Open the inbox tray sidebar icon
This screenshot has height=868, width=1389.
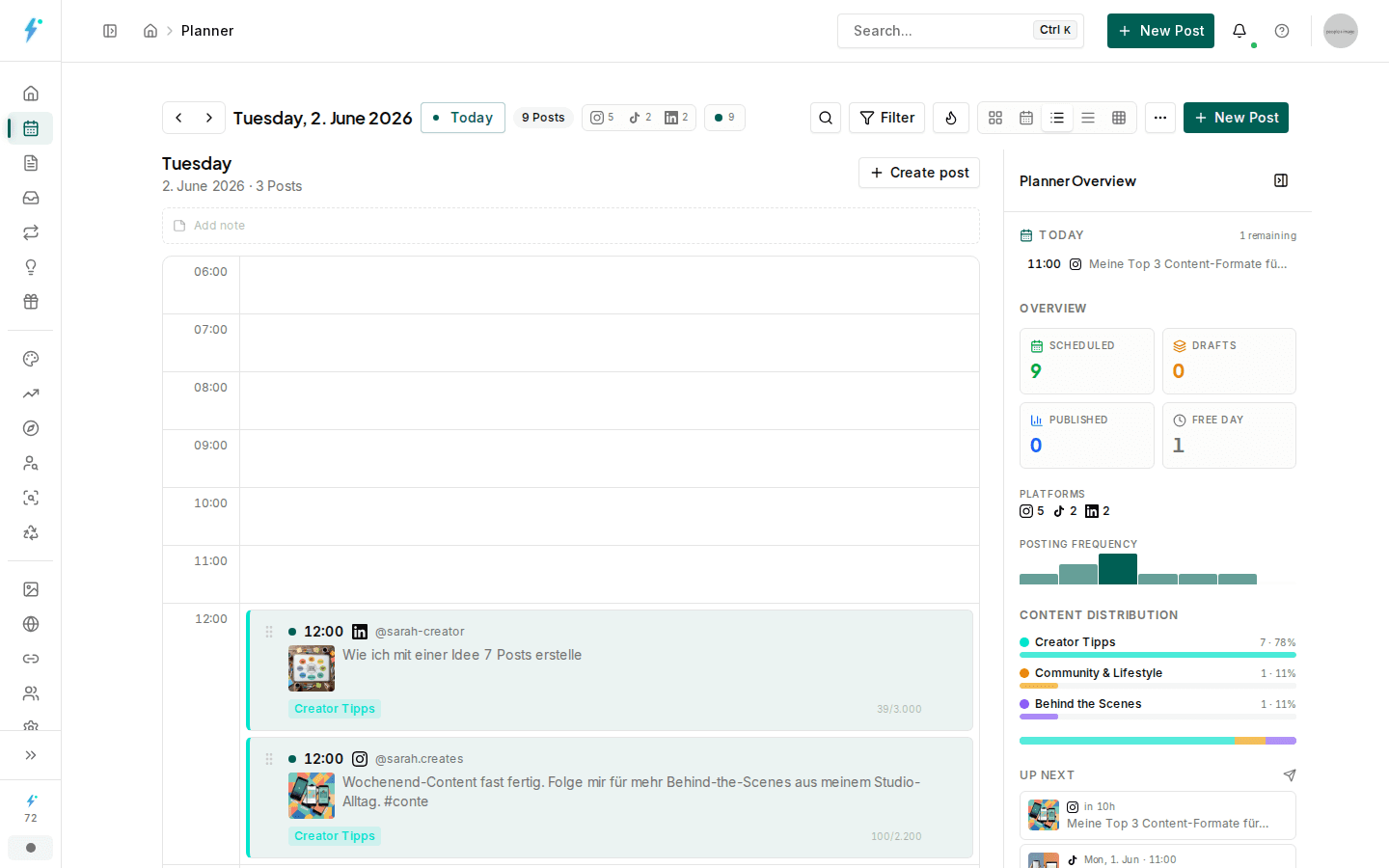[31, 198]
